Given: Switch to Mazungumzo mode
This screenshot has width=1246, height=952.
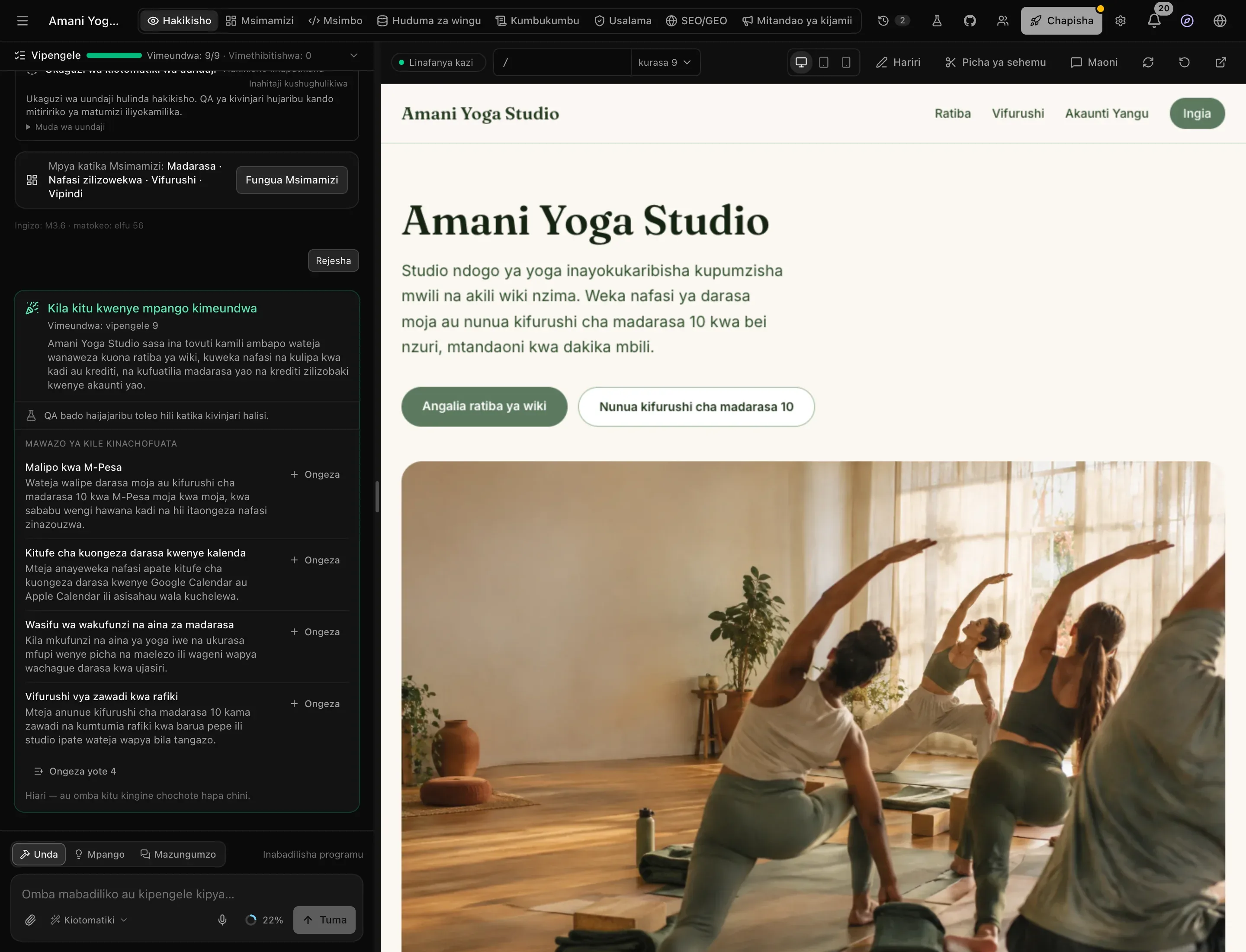Looking at the screenshot, I should point(178,854).
